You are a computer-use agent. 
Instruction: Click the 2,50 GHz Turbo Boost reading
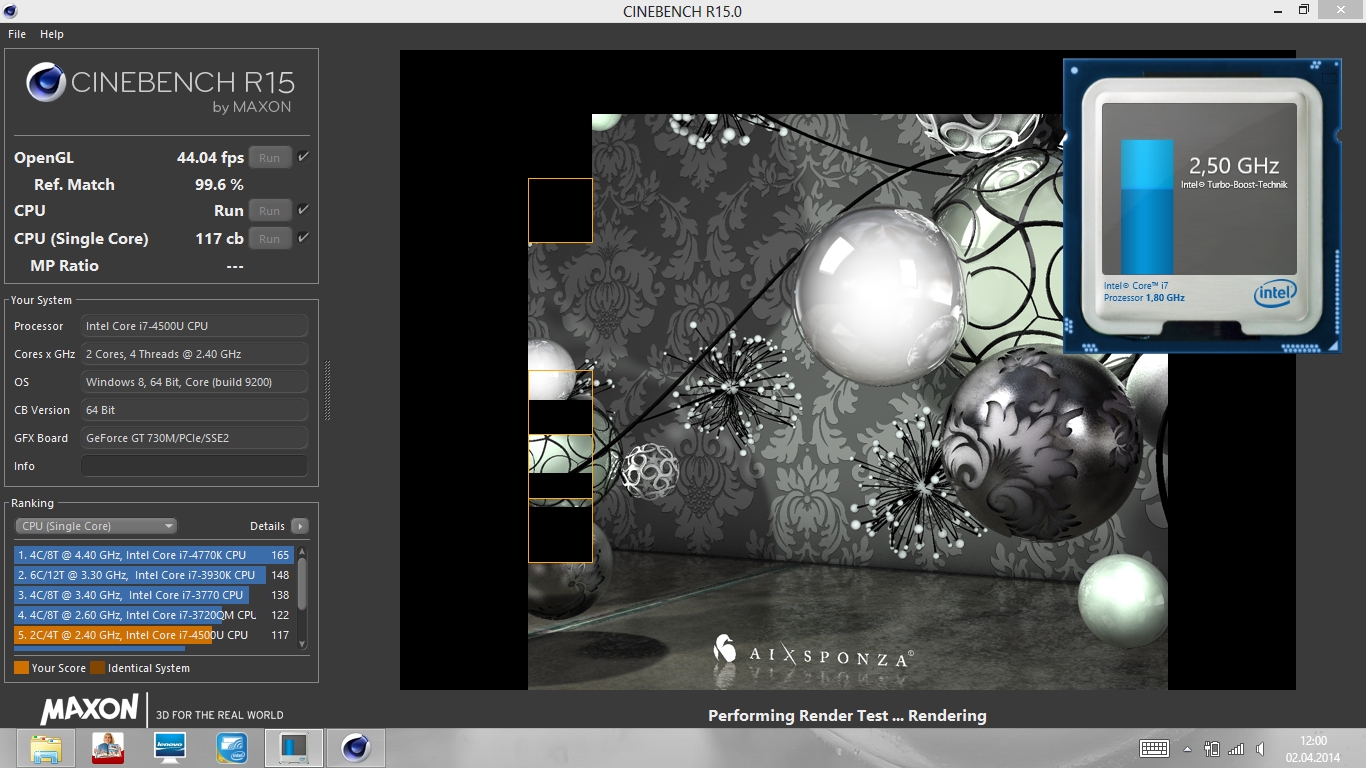(1234, 166)
